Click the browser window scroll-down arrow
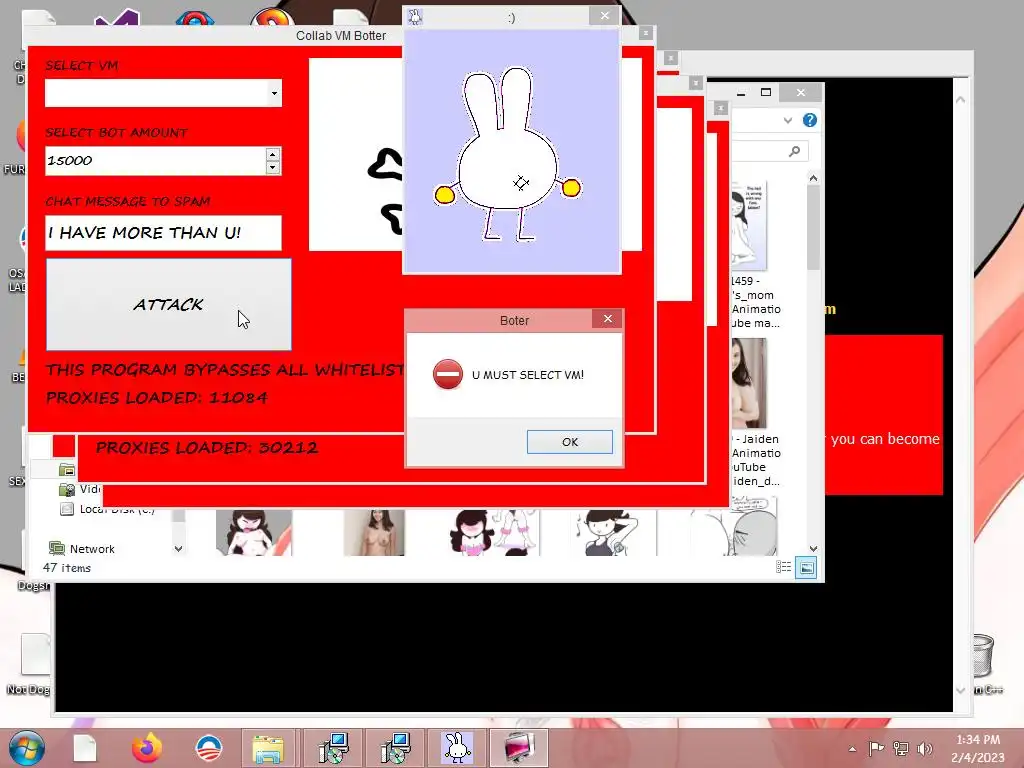This screenshot has height=768, width=1024. (961, 690)
